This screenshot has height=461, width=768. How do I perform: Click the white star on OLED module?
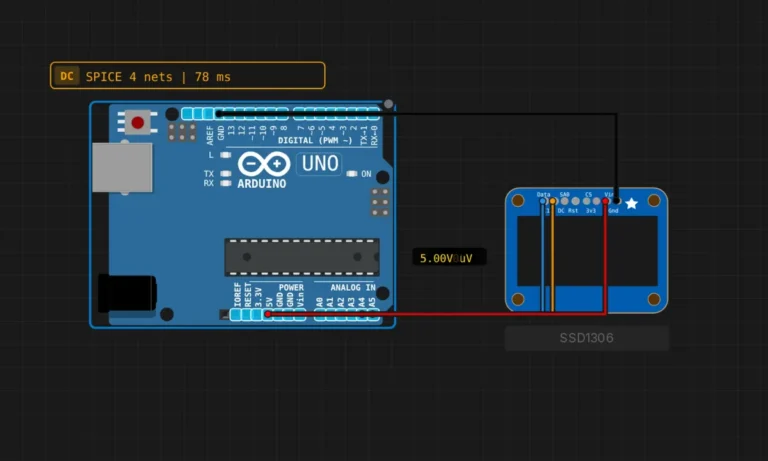[x=632, y=203]
